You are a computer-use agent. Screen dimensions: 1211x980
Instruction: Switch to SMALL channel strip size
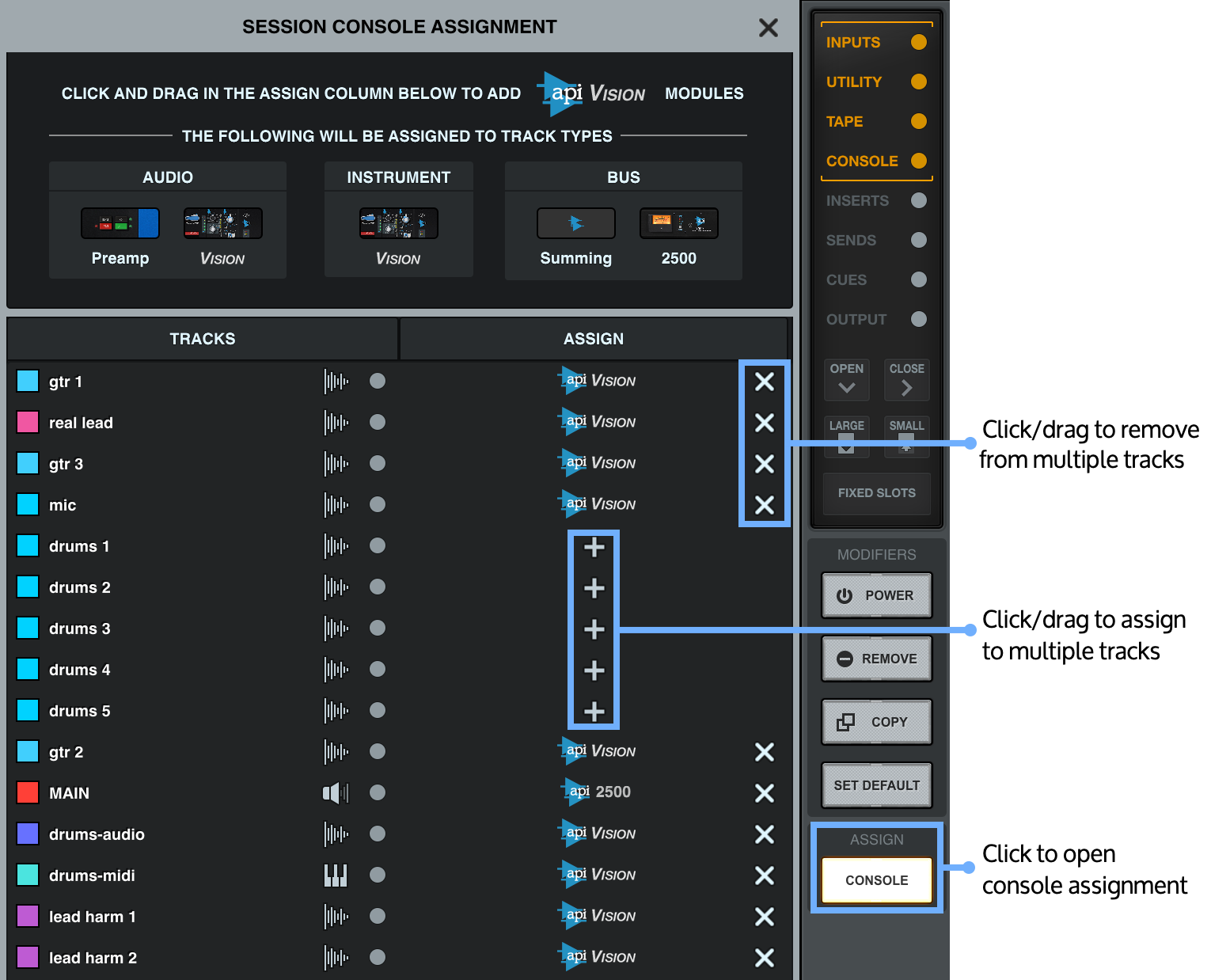click(x=906, y=437)
